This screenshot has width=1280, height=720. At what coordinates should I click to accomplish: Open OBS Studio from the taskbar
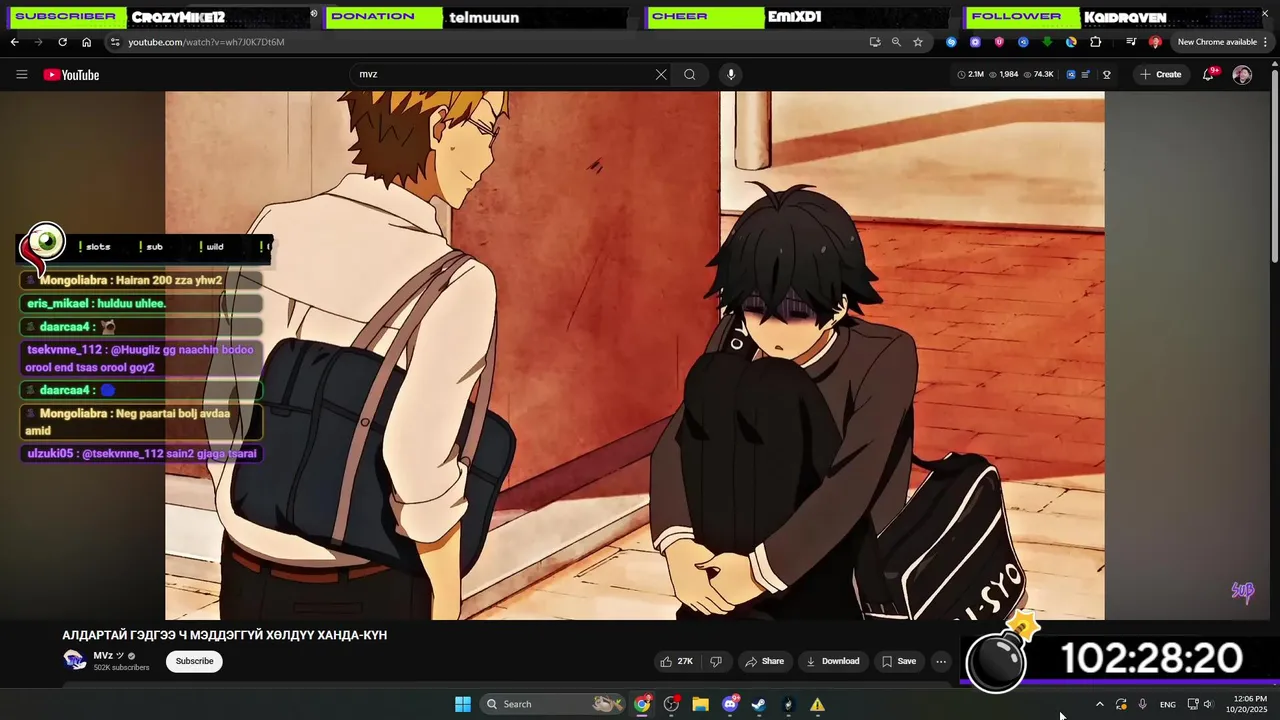[671, 704]
